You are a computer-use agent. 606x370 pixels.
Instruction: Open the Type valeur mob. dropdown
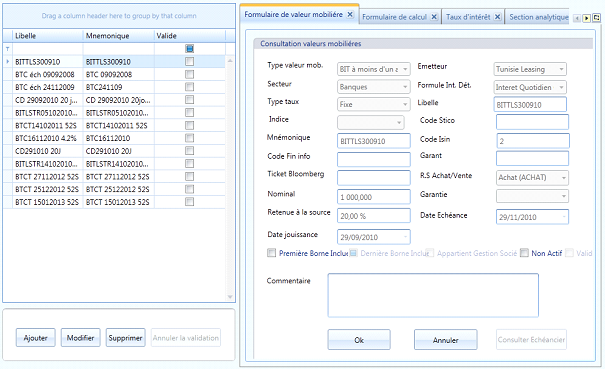coord(405,69)
